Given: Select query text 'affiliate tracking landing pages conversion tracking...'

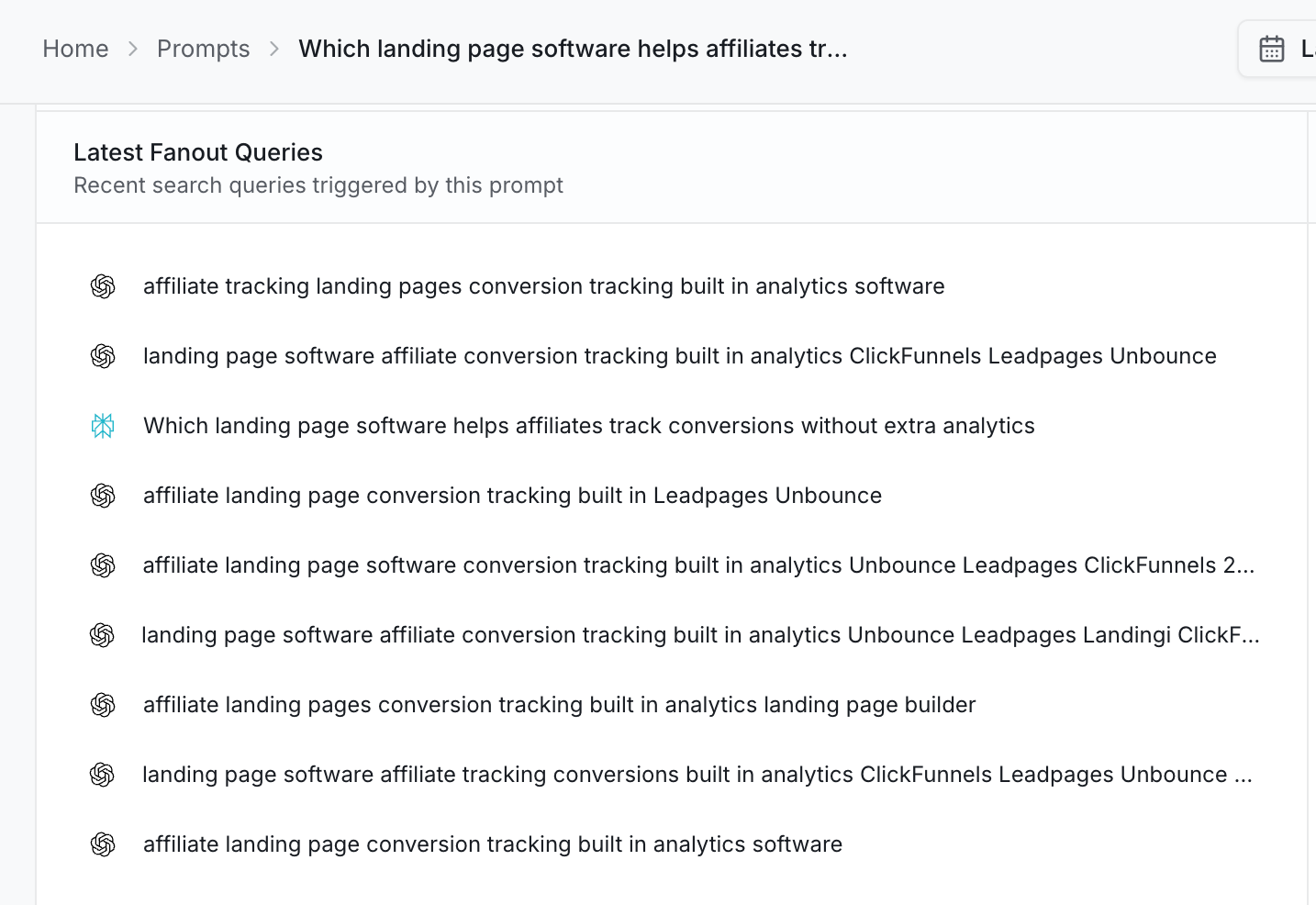Looking at the screenshot, I should pos(544,286).
